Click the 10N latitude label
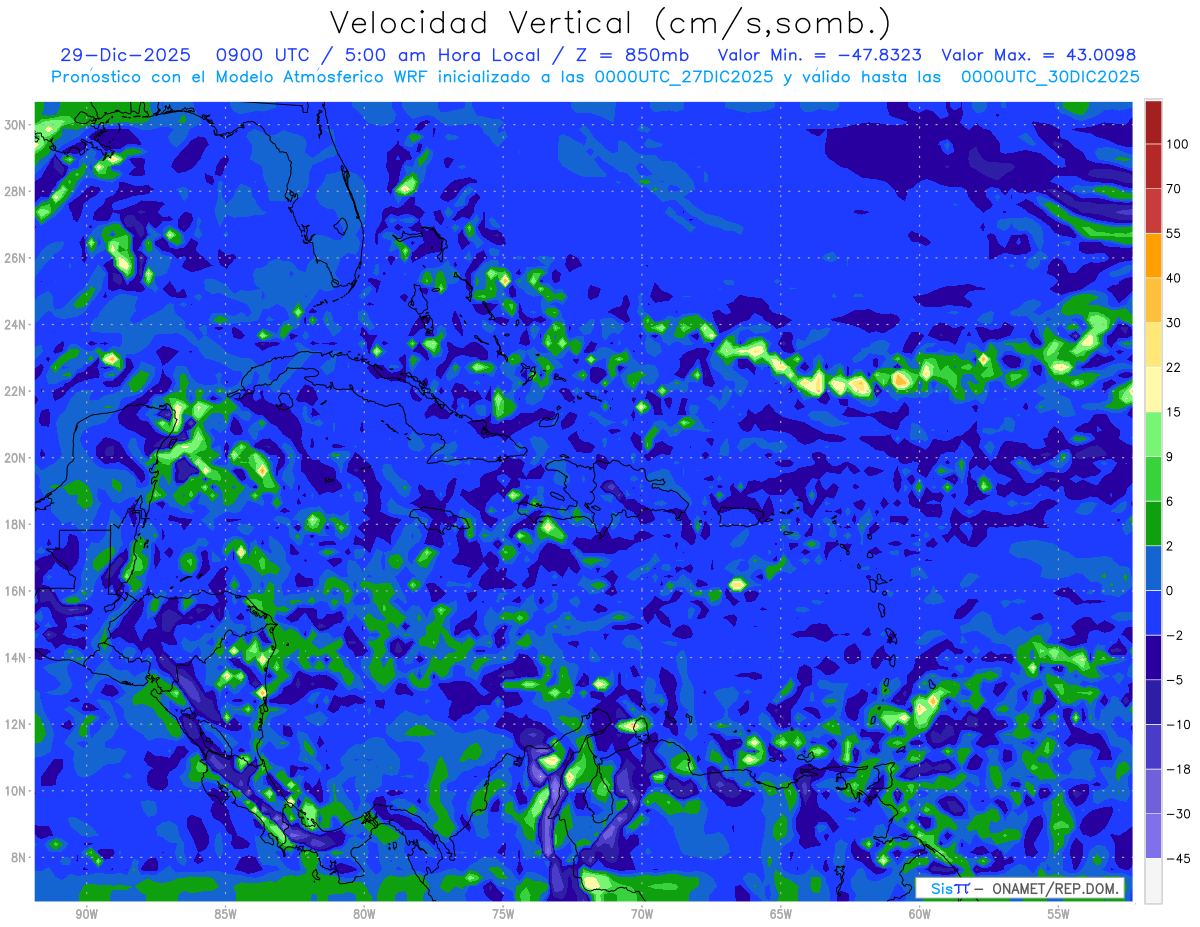The width and height of the screenshot is (1200, 927). pyautogui.click(x=16, y=791)
